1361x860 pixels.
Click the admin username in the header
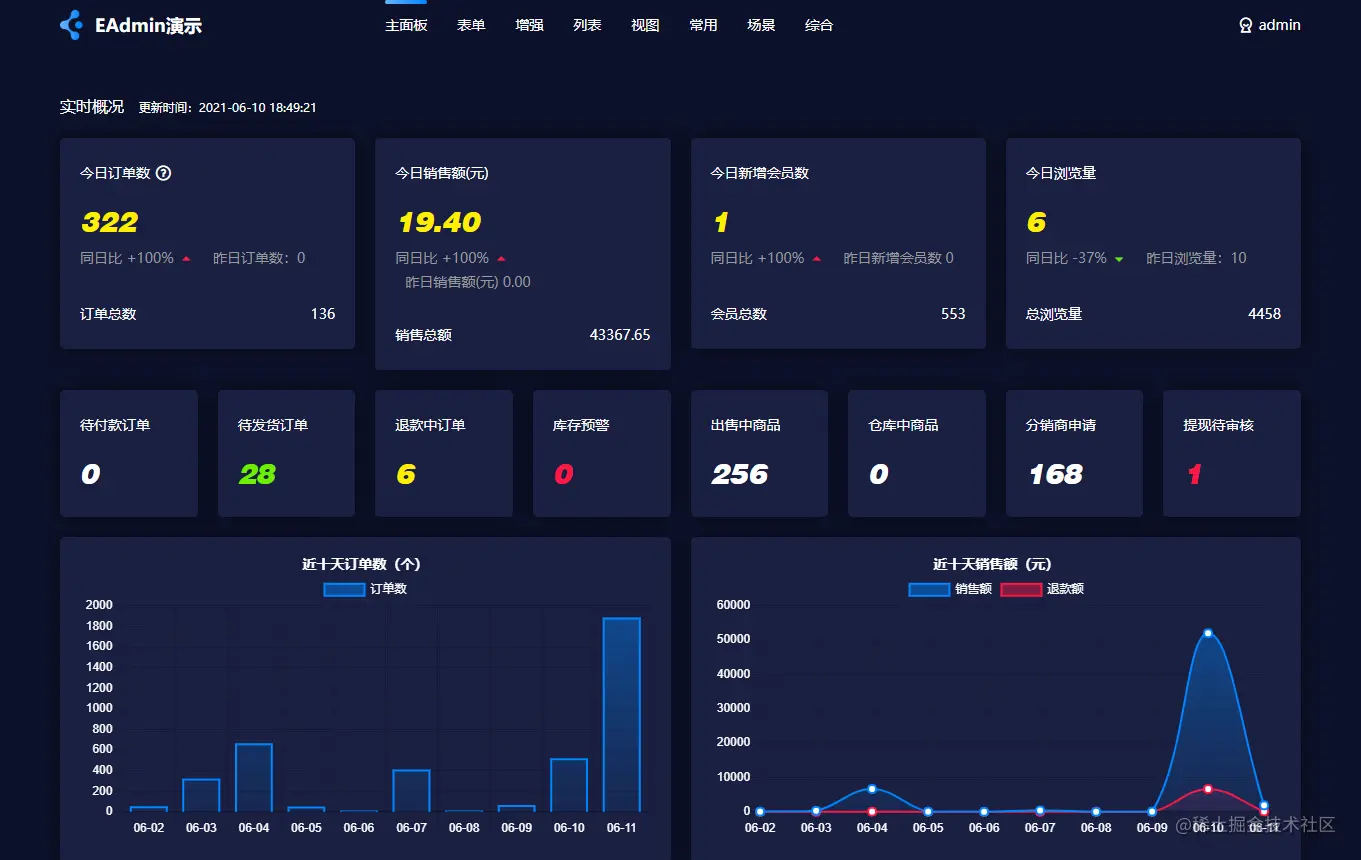point(1280,25)
